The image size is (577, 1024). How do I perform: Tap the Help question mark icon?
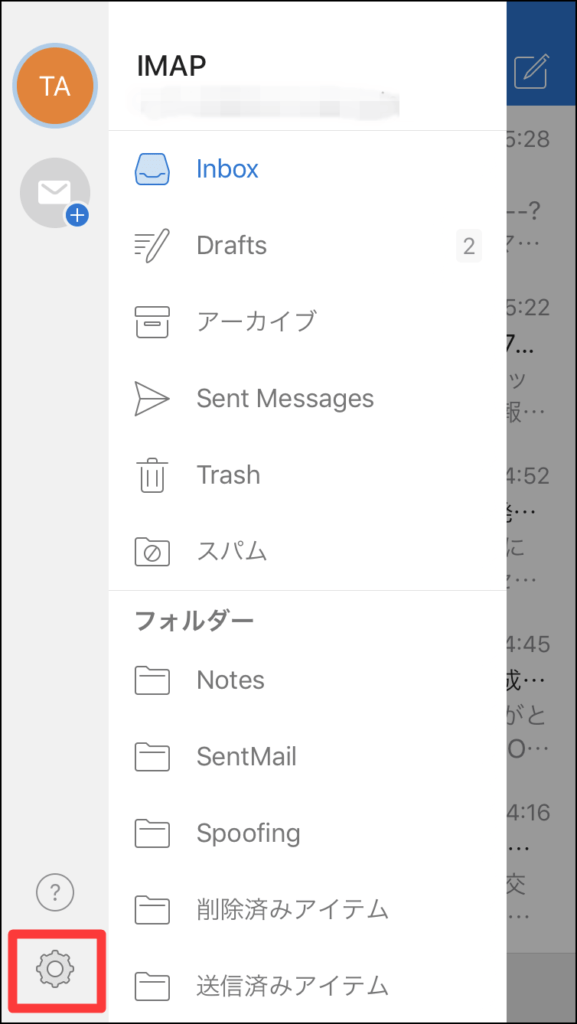55,892
